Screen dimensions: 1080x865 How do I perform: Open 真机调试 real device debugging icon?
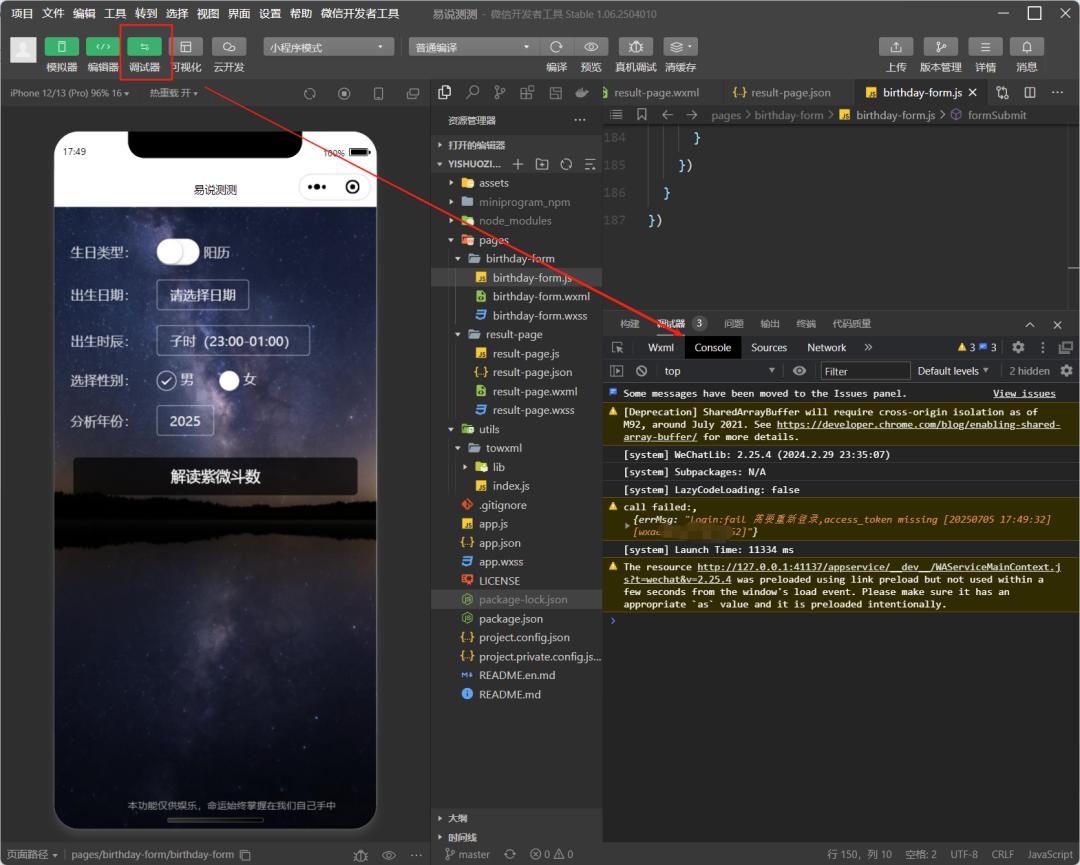point(635,47)
